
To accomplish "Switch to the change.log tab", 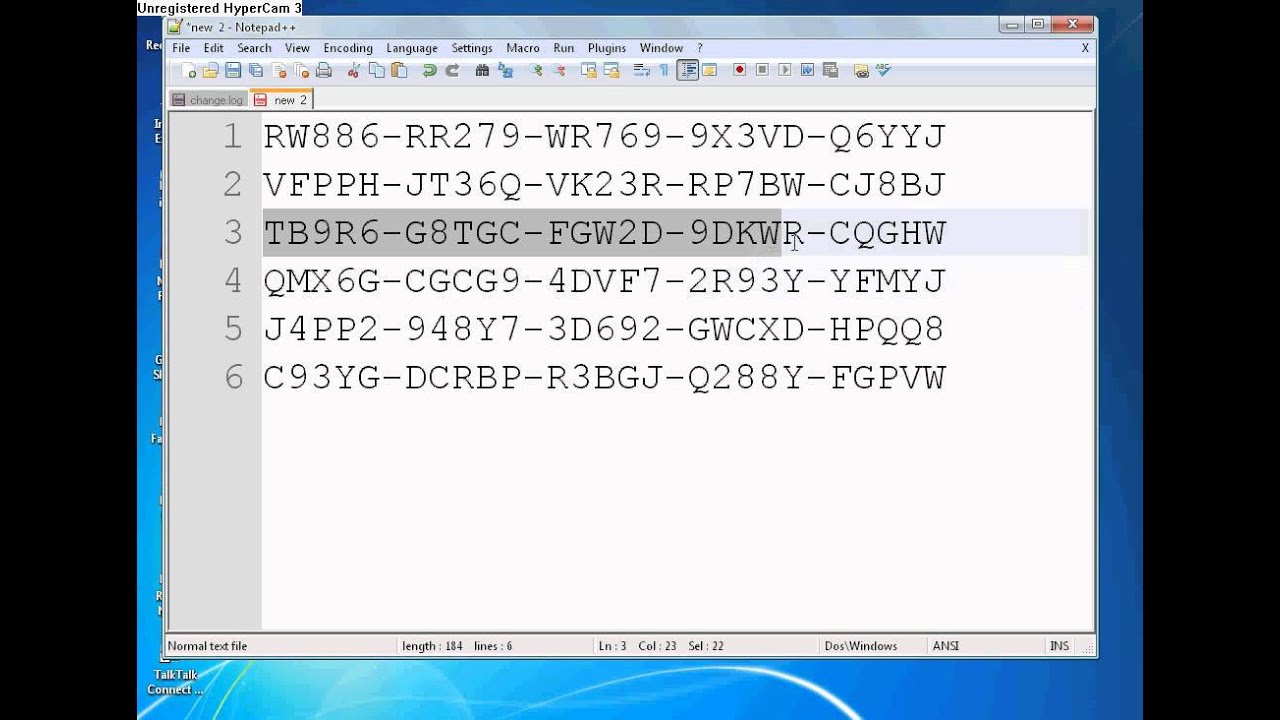I will (208, 100).
